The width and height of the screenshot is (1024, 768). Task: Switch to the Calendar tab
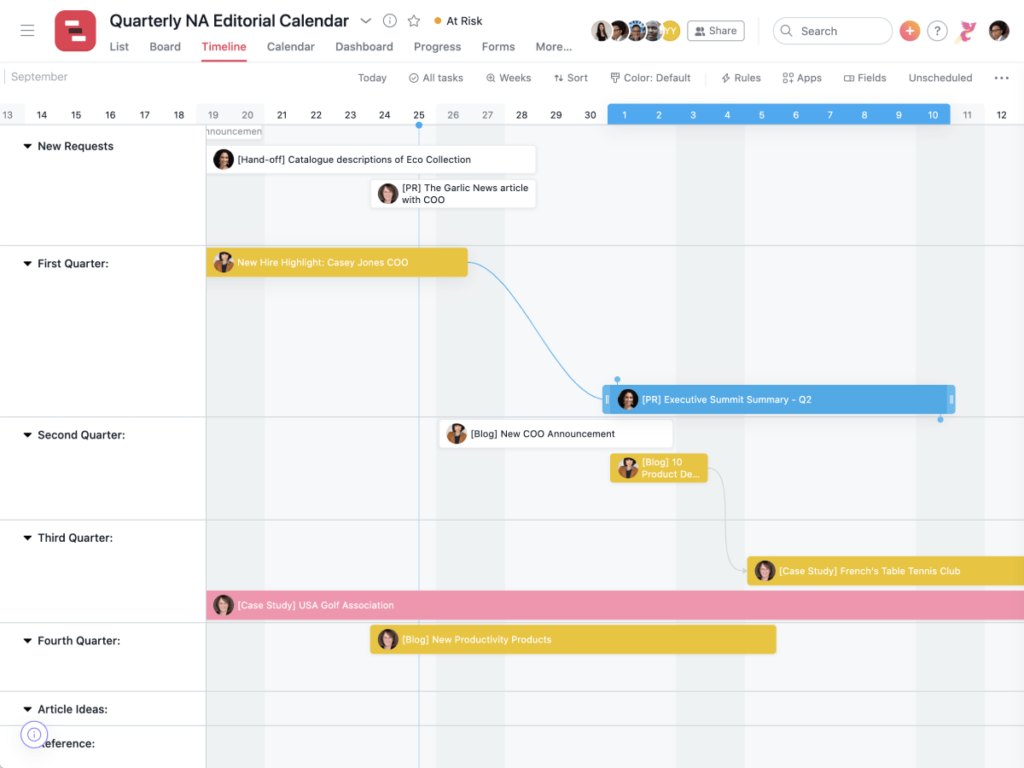point(290,46)
